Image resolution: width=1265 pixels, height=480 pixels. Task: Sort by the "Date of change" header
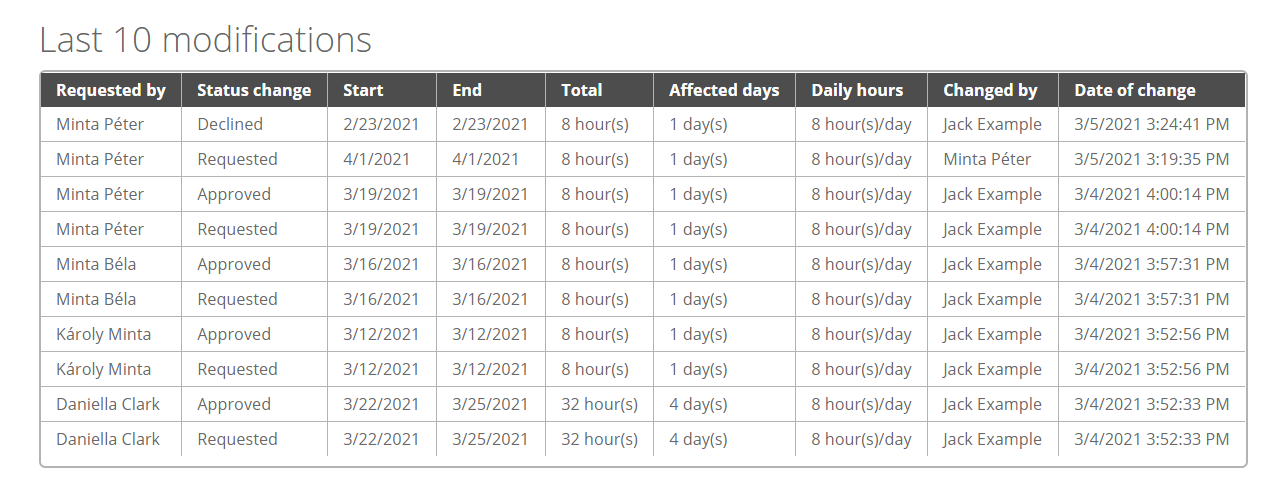[x=1135, y=90]
